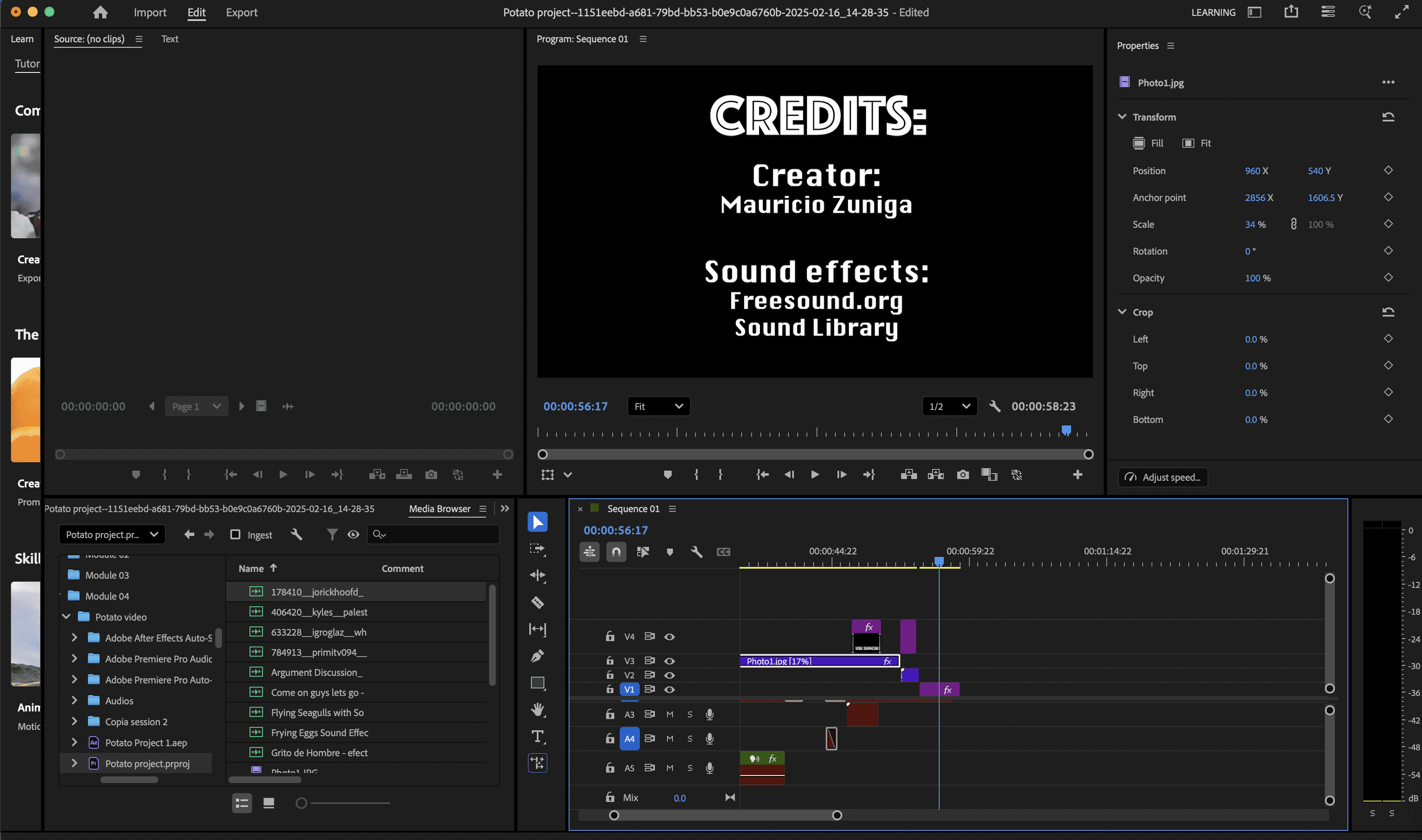Click the Track Select Forward tool
Viewport: 1422px width, 840px height.
pyautogui.click(x=537, y=549)
